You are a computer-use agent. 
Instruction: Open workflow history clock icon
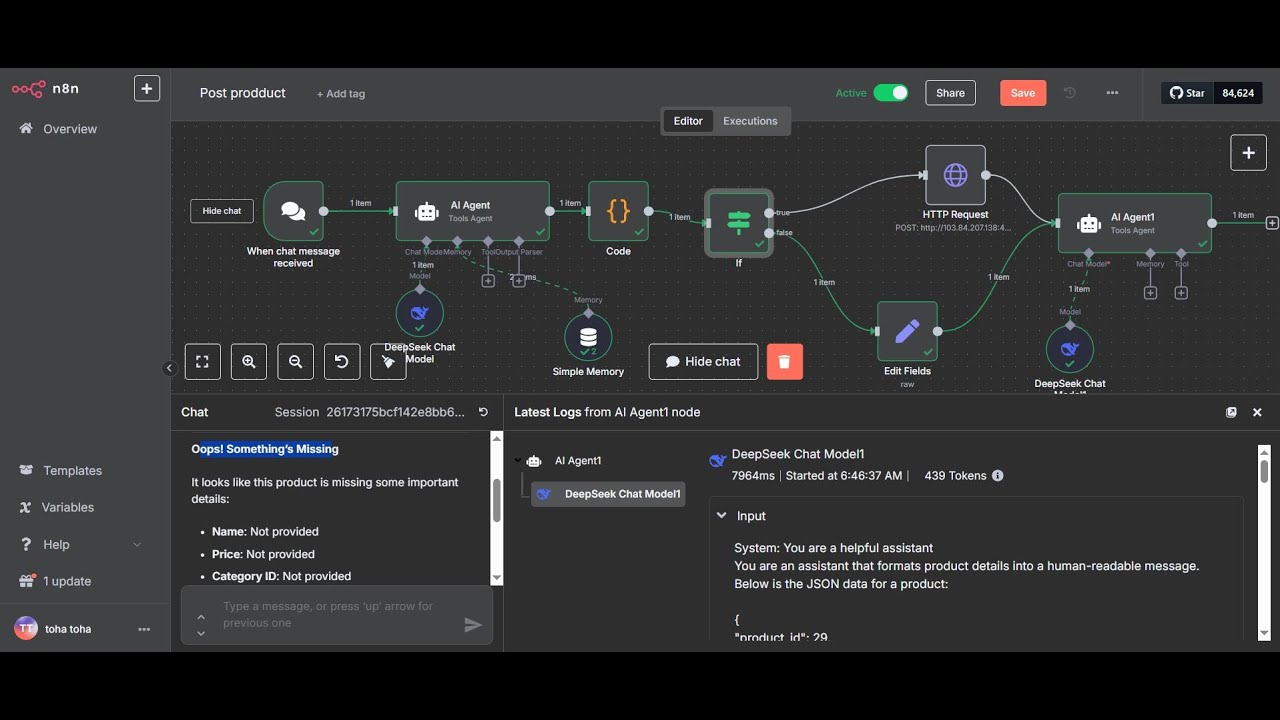coord(1069,93)
